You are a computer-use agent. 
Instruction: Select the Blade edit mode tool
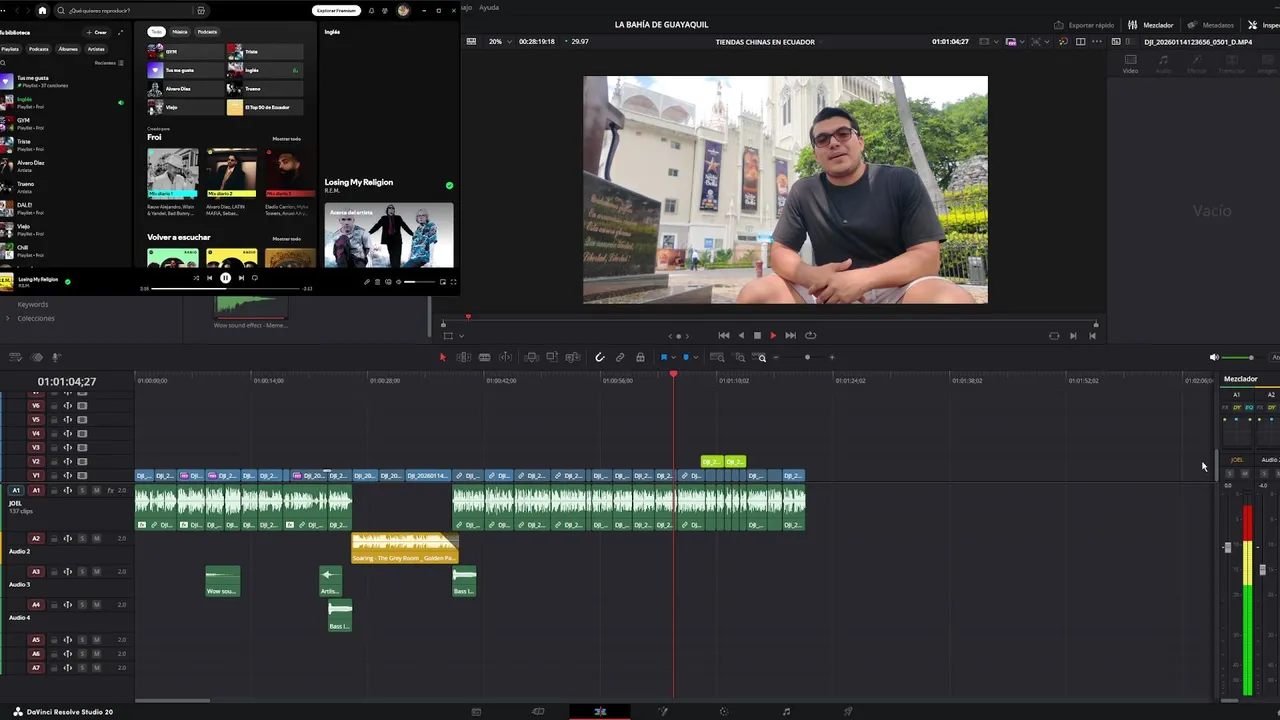pos(484,357)
